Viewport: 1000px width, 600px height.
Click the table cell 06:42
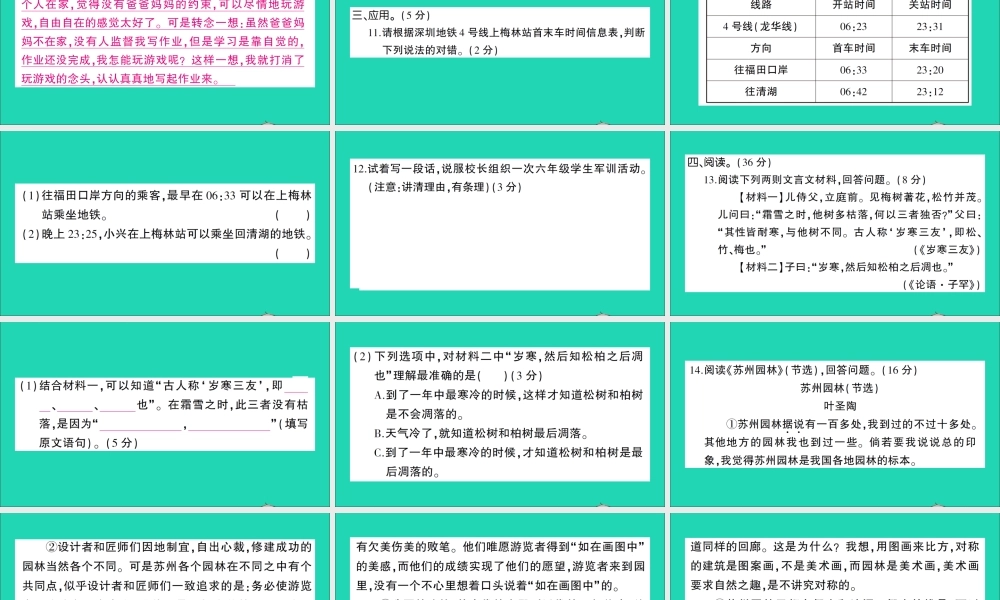tap(853, 91)
